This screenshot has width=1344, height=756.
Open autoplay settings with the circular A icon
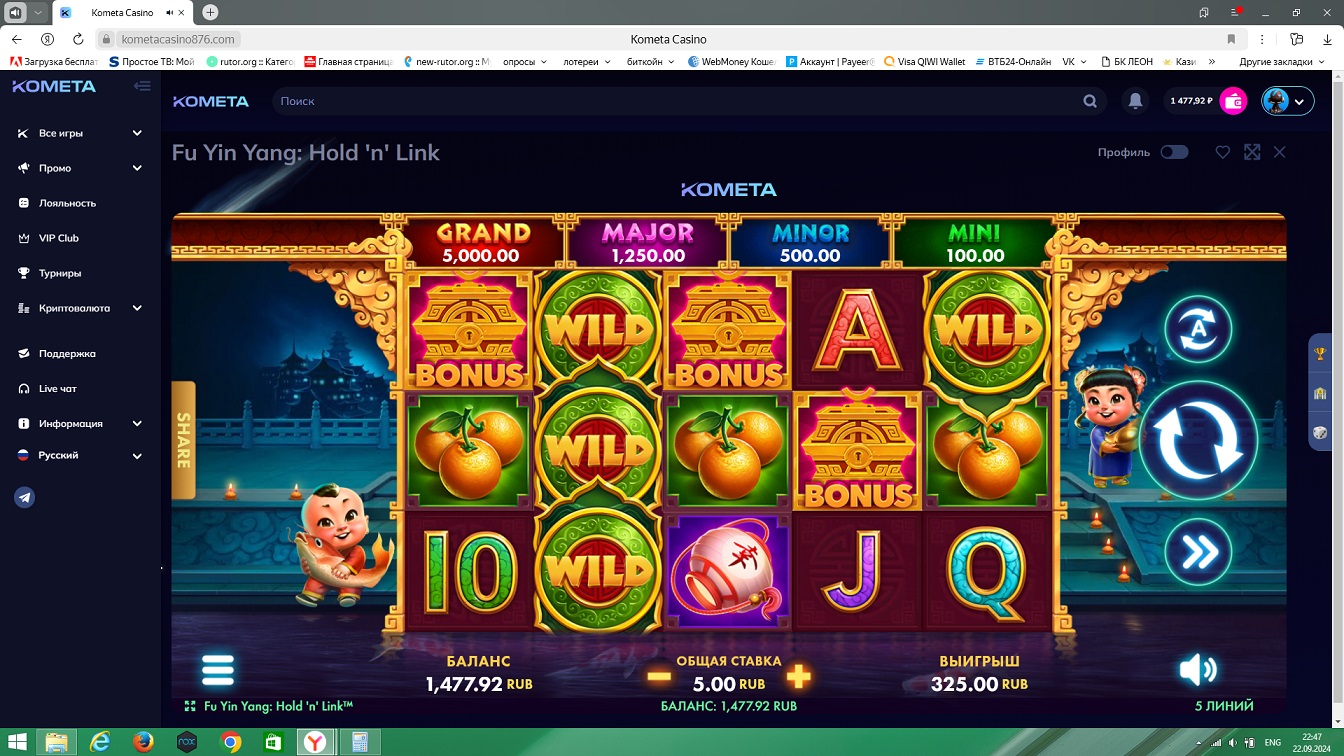1198,329
